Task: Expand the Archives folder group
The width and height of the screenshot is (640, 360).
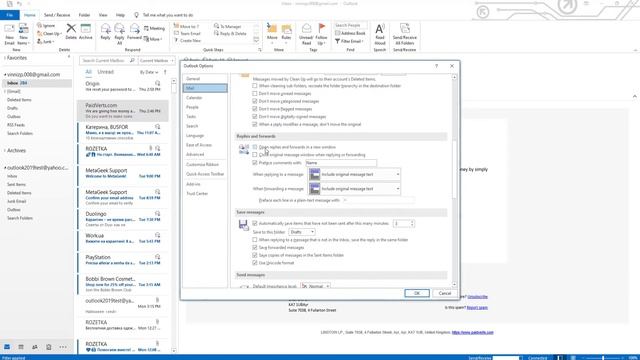Action: pyautogui.click(x=5, y=151)
